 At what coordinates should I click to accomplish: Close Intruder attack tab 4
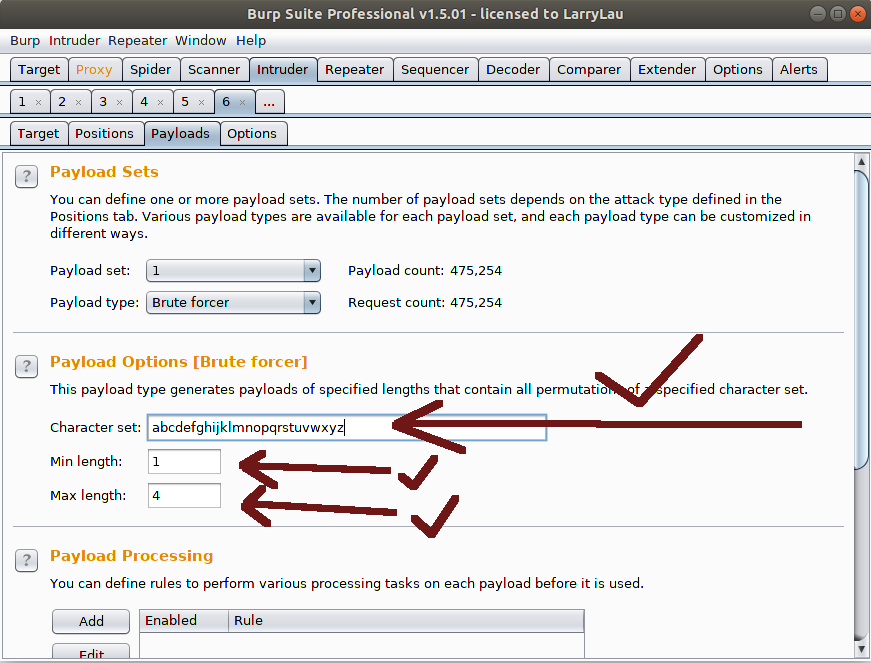pyautogui.click(x=161, y=102)
